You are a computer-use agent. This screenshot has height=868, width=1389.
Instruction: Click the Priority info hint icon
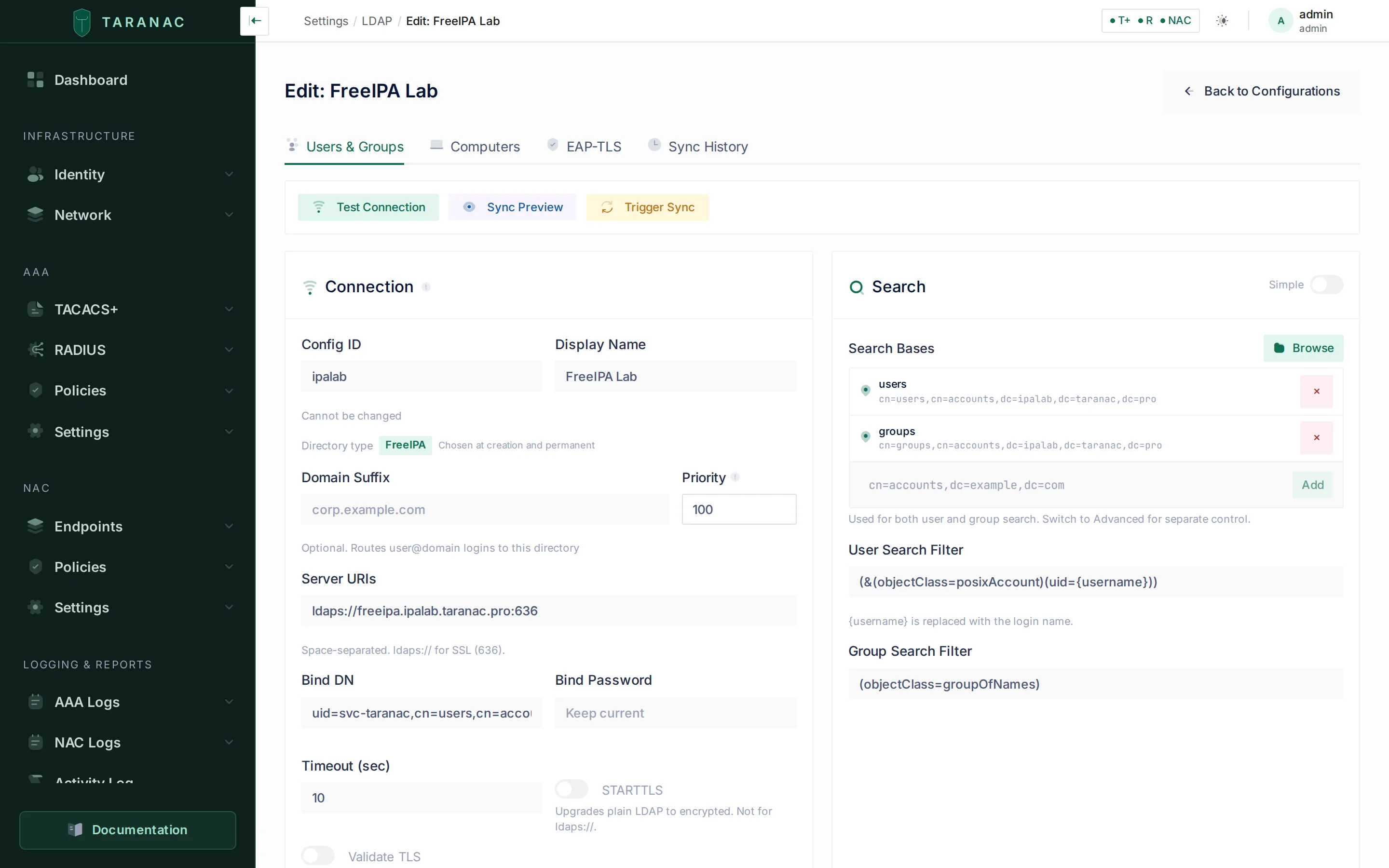[735, 477]
